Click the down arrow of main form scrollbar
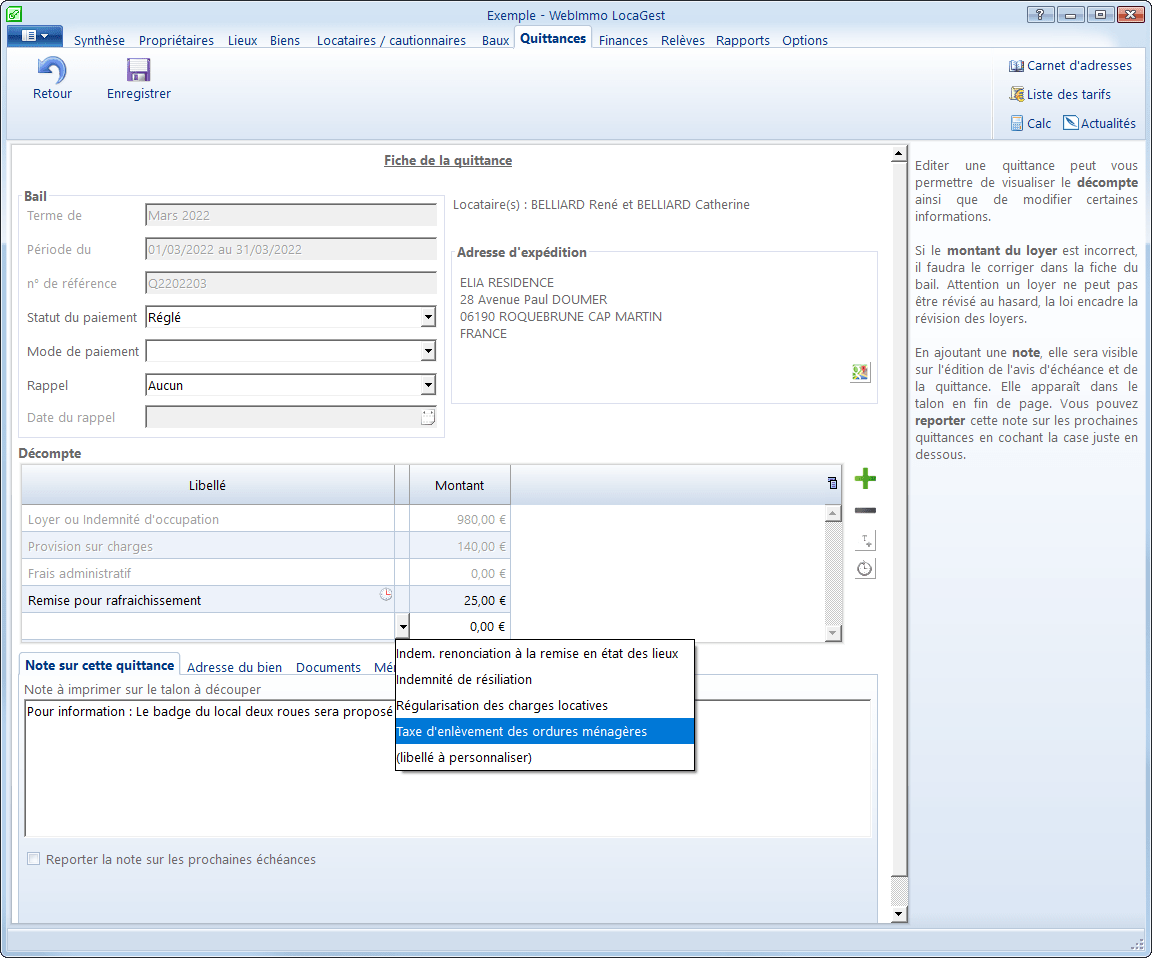The height and width of the screenshot is (958, 1152). 898,914
